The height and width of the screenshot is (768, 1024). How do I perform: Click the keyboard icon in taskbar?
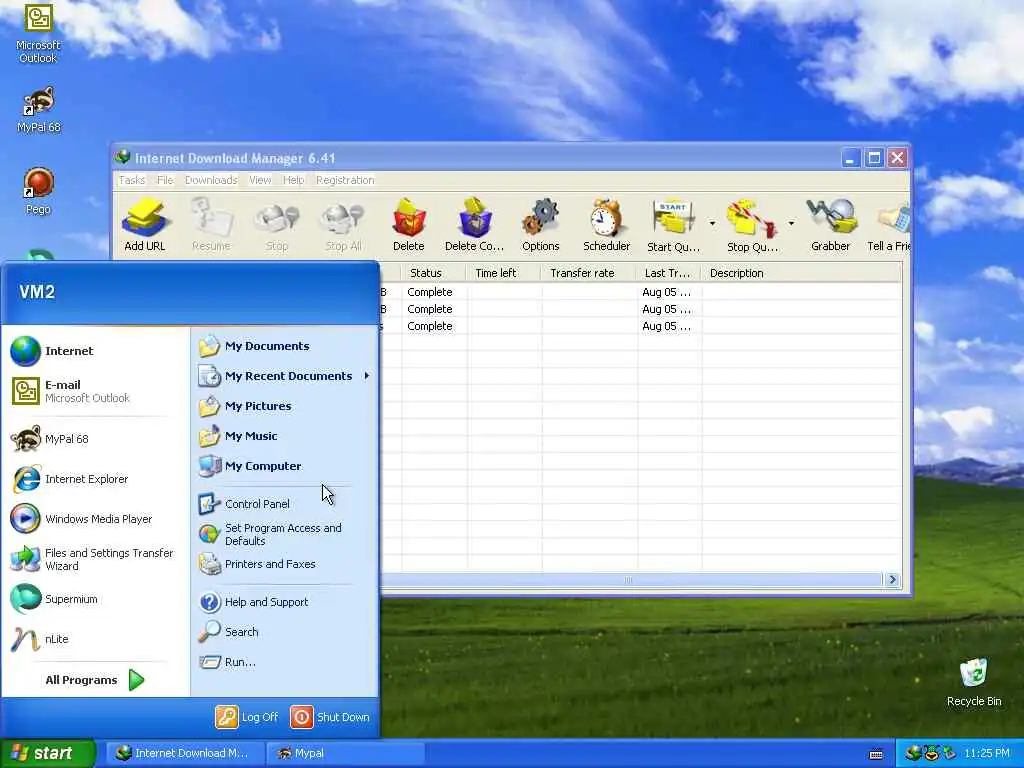pos(876,754)
